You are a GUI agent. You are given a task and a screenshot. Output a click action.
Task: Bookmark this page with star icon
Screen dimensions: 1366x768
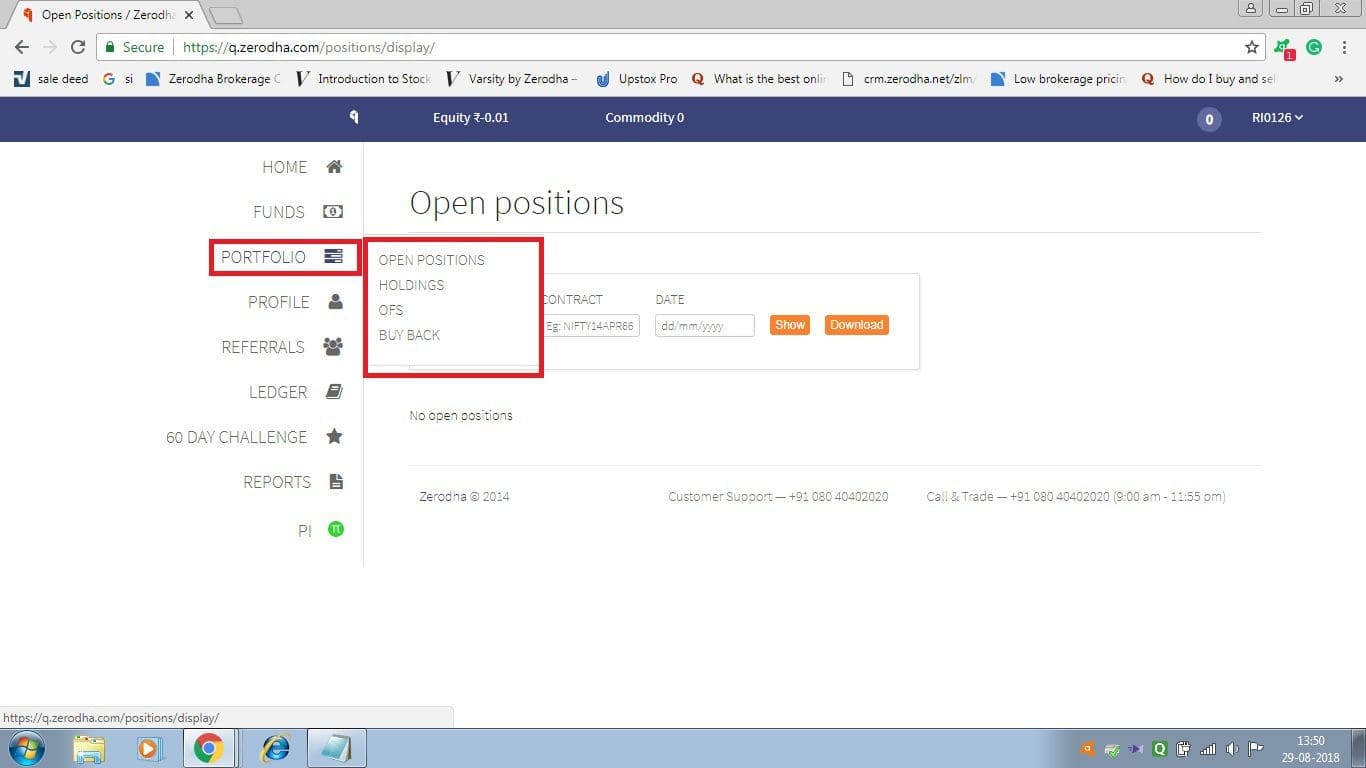[x=1252, y=47]
